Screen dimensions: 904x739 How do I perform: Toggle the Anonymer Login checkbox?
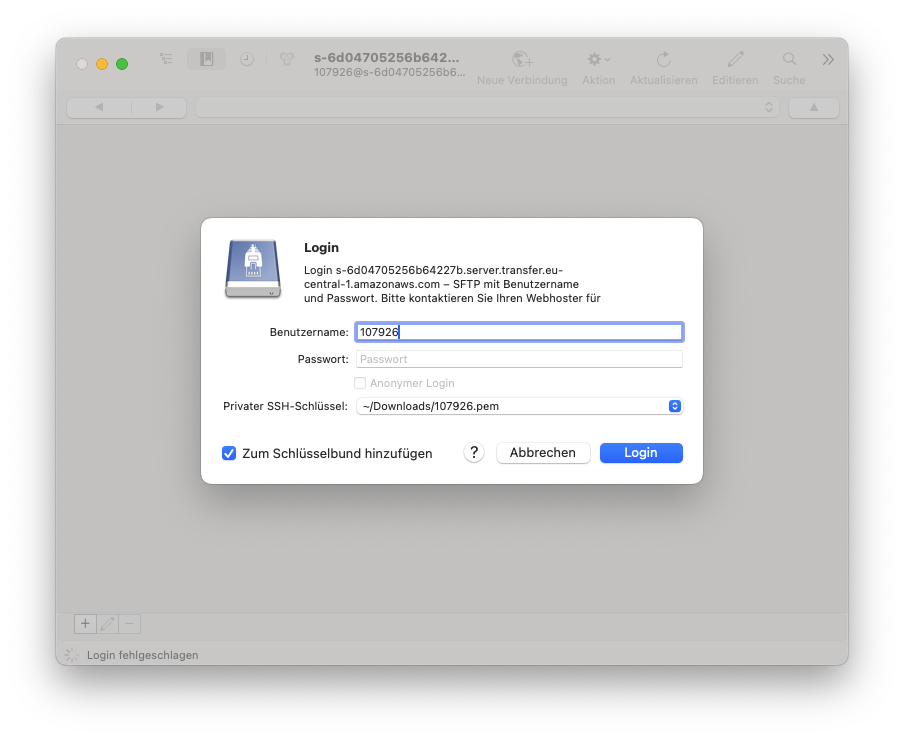[360, 383]
